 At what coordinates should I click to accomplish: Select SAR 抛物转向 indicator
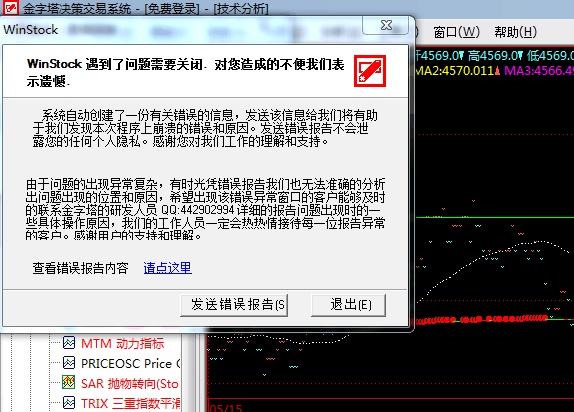(130, 384)
